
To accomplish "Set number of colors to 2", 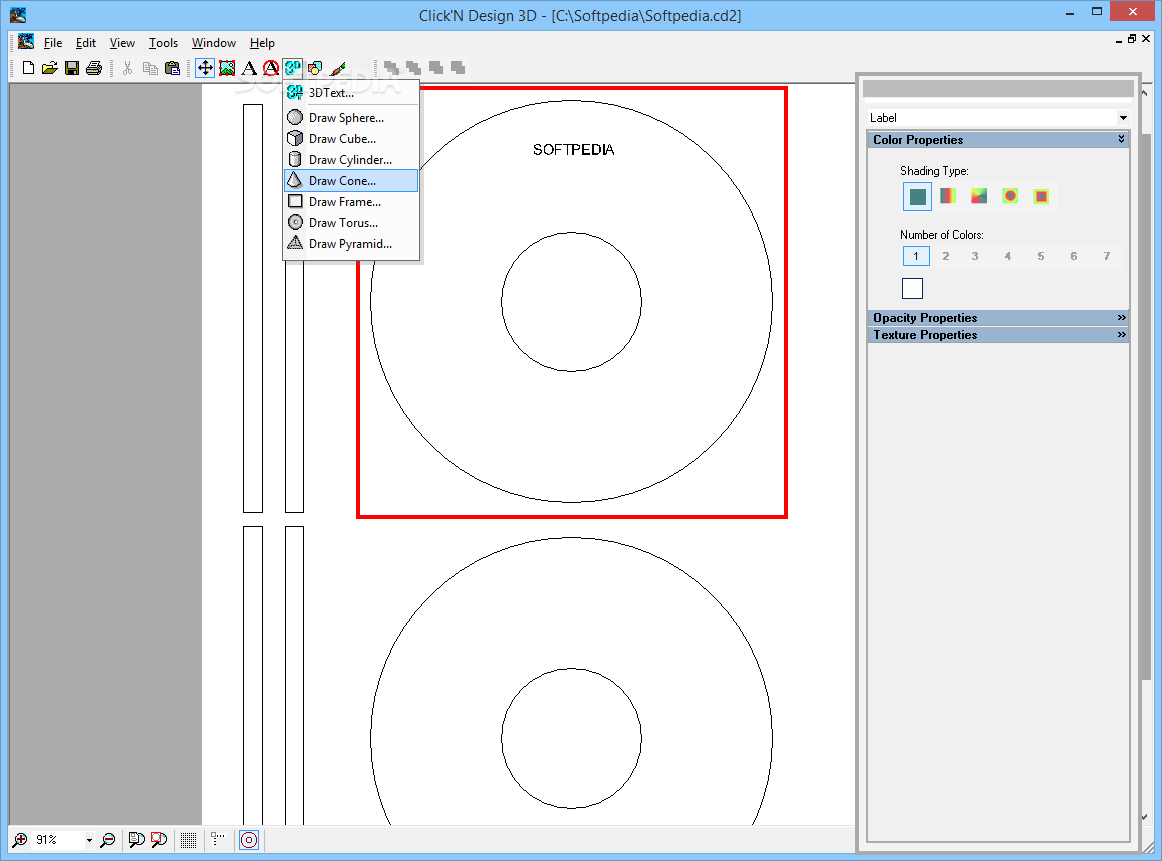I will pos(946,256).
